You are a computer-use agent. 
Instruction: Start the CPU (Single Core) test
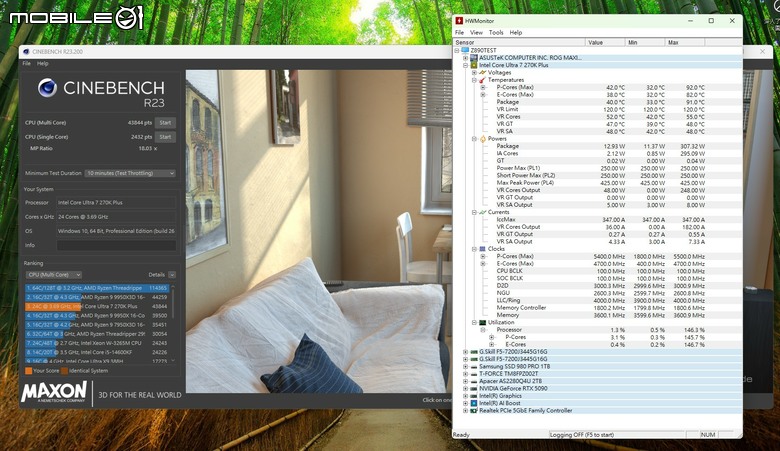click(x=165, y=137)
